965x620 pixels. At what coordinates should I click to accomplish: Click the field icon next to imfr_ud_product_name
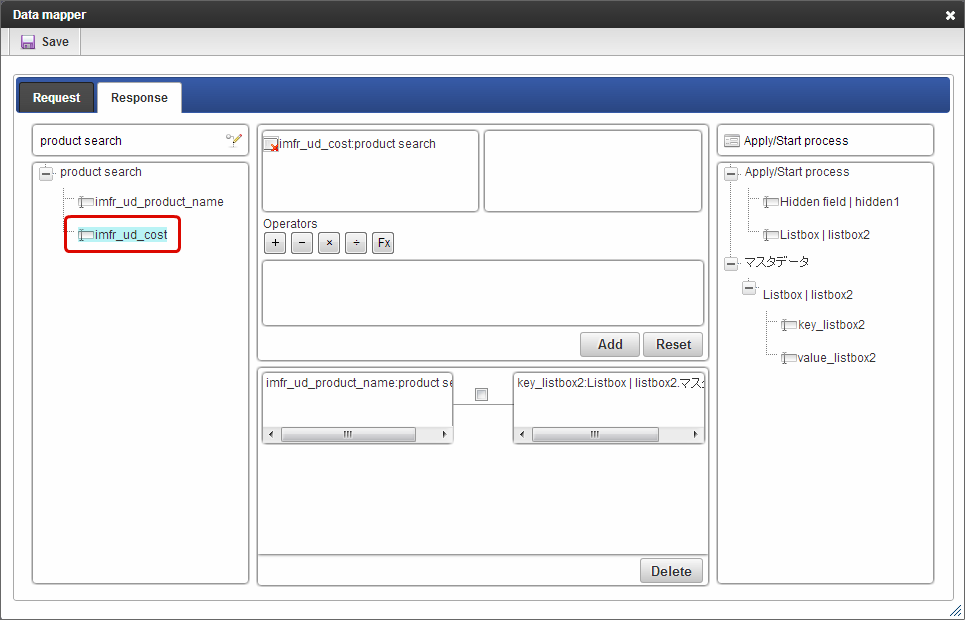(x=86, y=202)
